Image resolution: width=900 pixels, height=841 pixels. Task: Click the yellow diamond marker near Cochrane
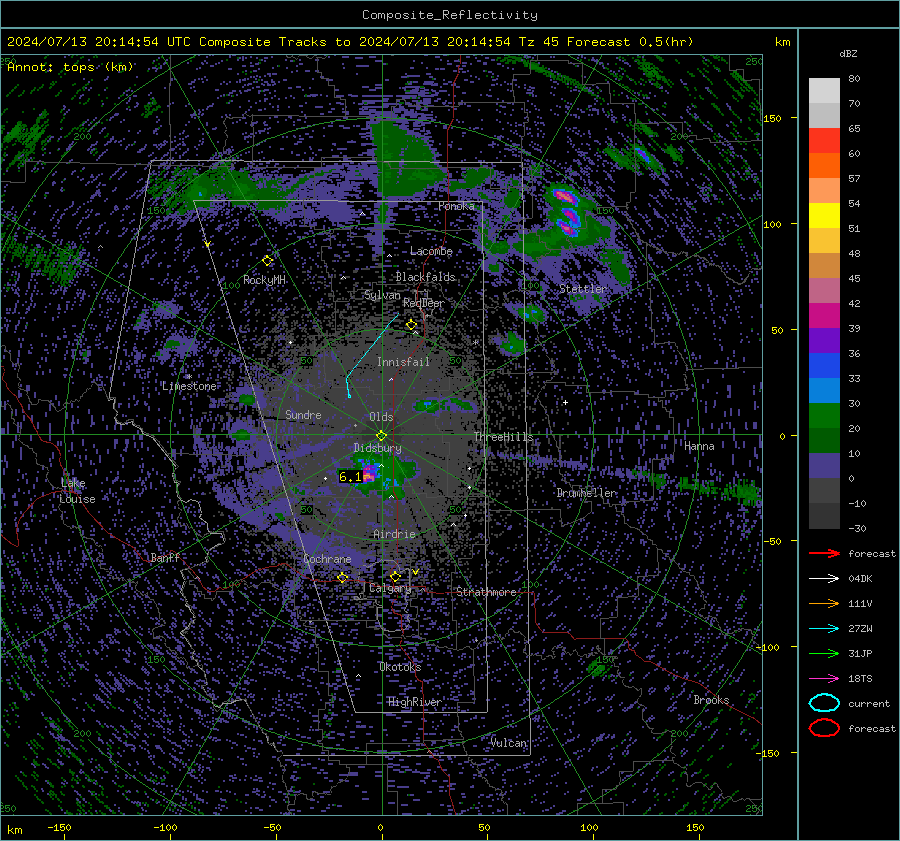[x=343, y=578]
